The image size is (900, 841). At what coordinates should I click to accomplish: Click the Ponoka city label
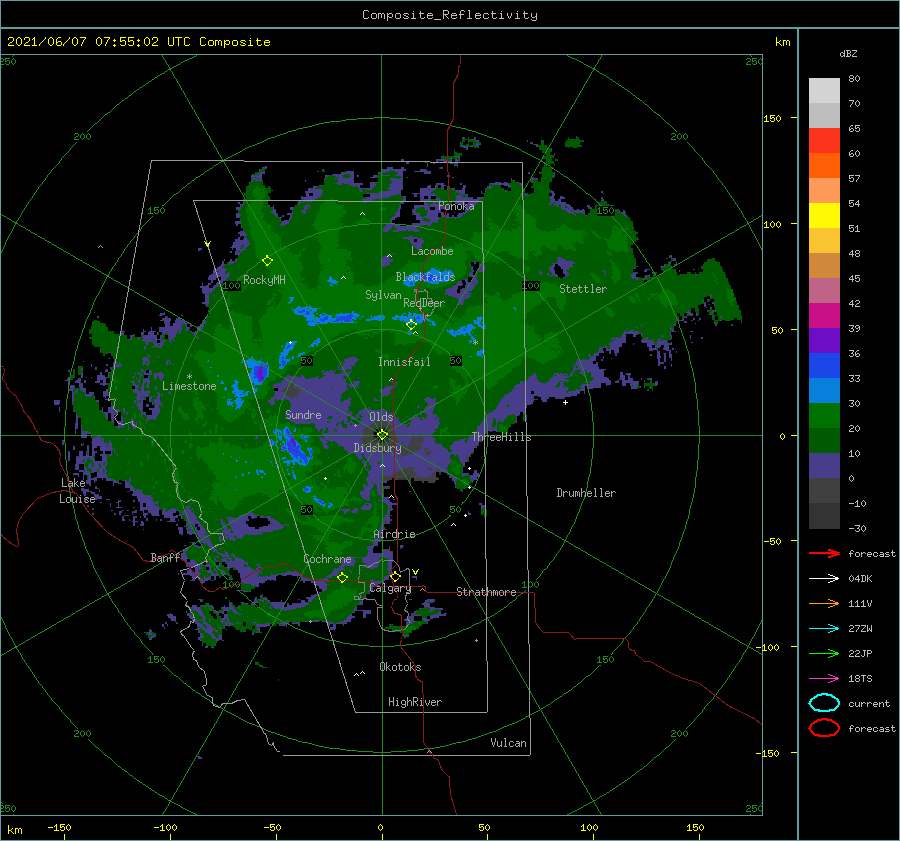click(456, 206)
